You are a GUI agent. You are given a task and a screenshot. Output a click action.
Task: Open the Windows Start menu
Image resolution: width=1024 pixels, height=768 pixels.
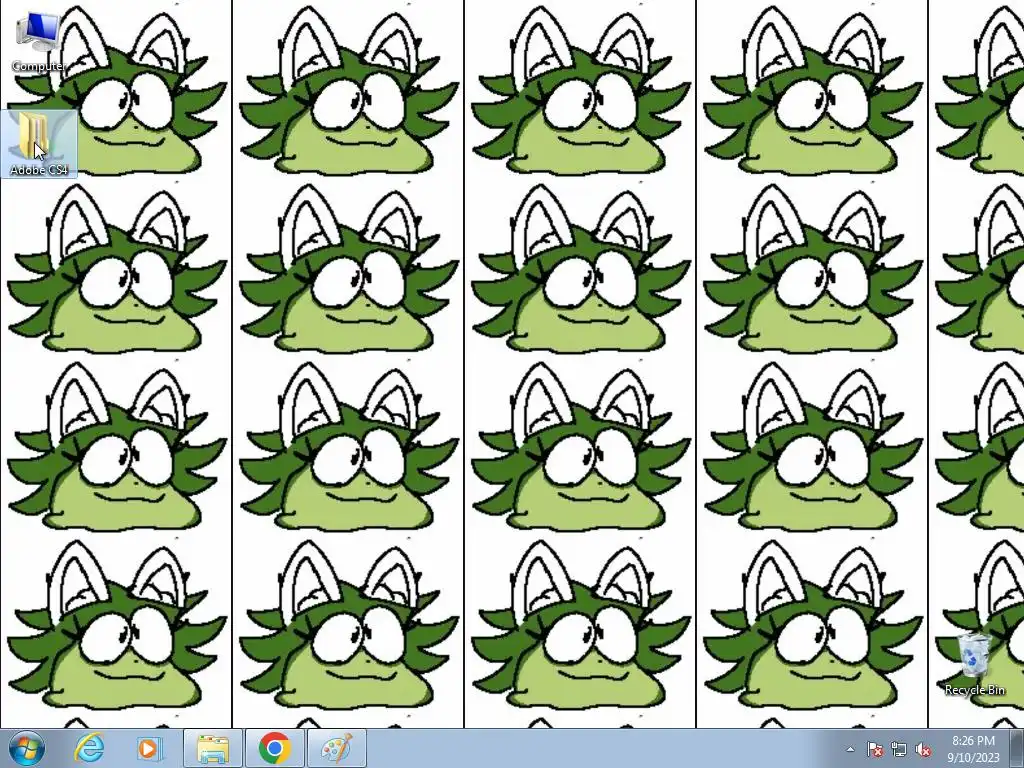click(26, 748)
